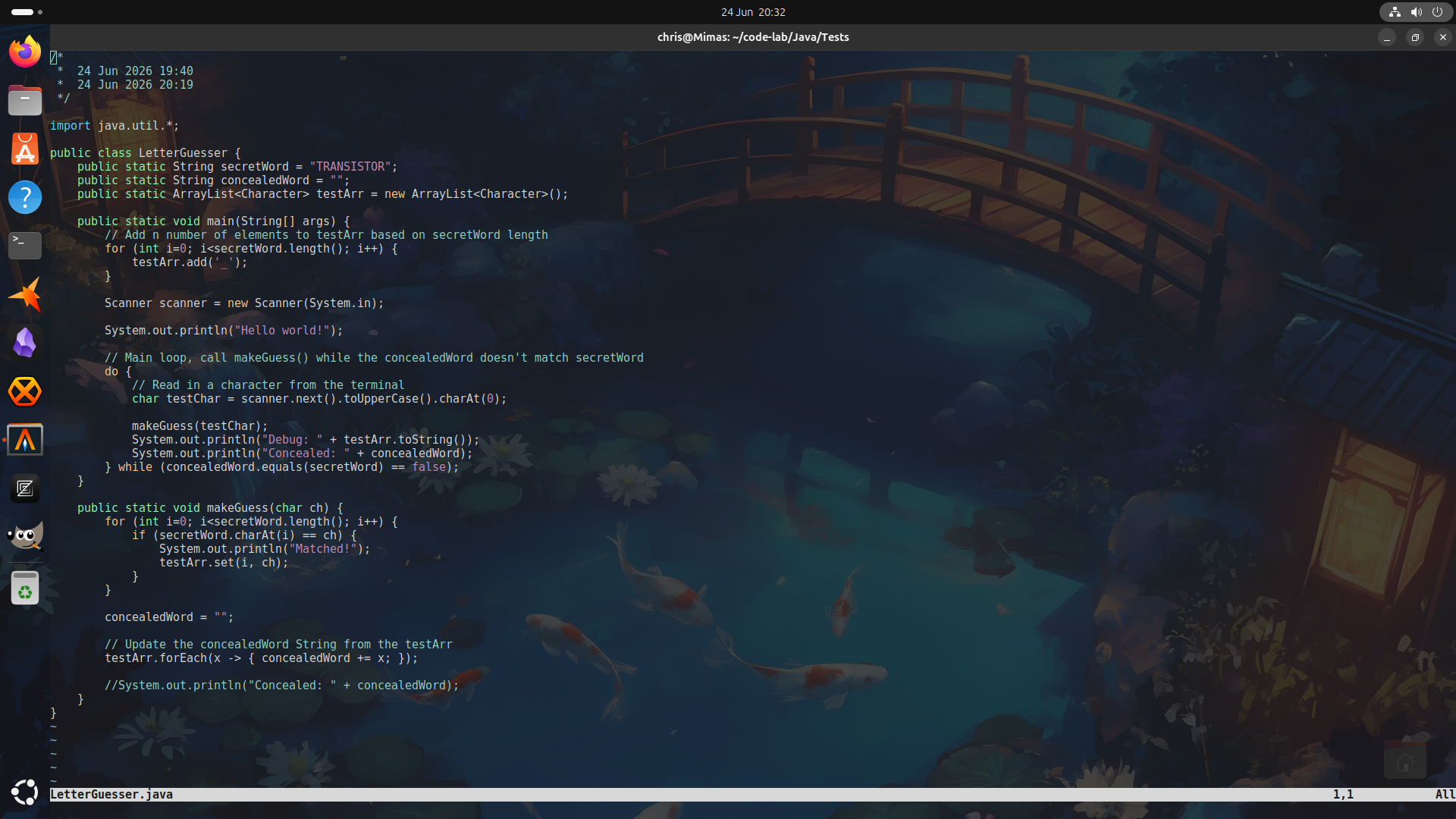Click LetterGuesser.java in the vim status bar
Viewport: 1456px width, 819px height.
pyautogui.click(x=111, y=795)
